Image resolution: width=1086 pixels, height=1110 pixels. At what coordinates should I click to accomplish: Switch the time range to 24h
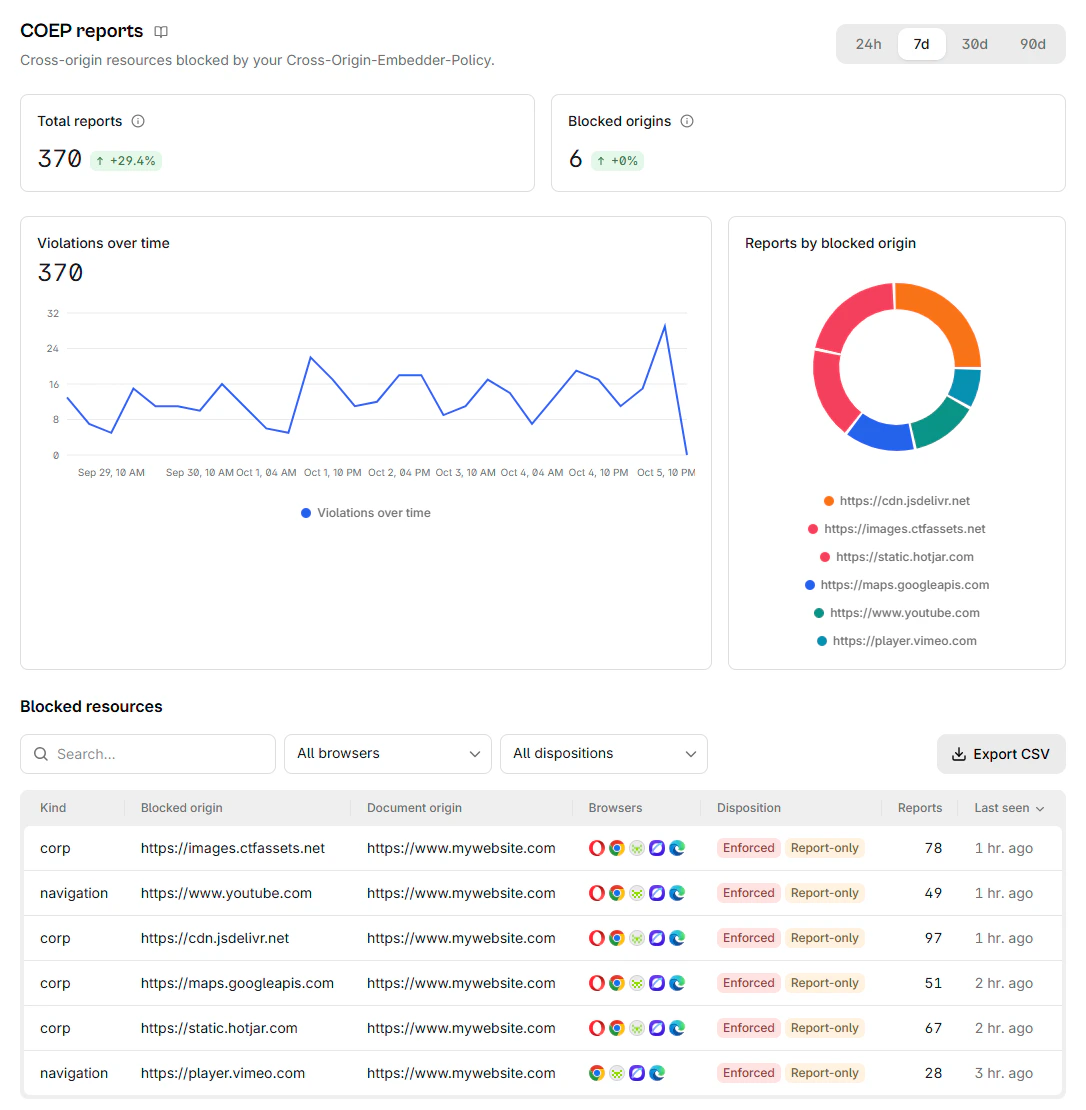pos(868,44)
